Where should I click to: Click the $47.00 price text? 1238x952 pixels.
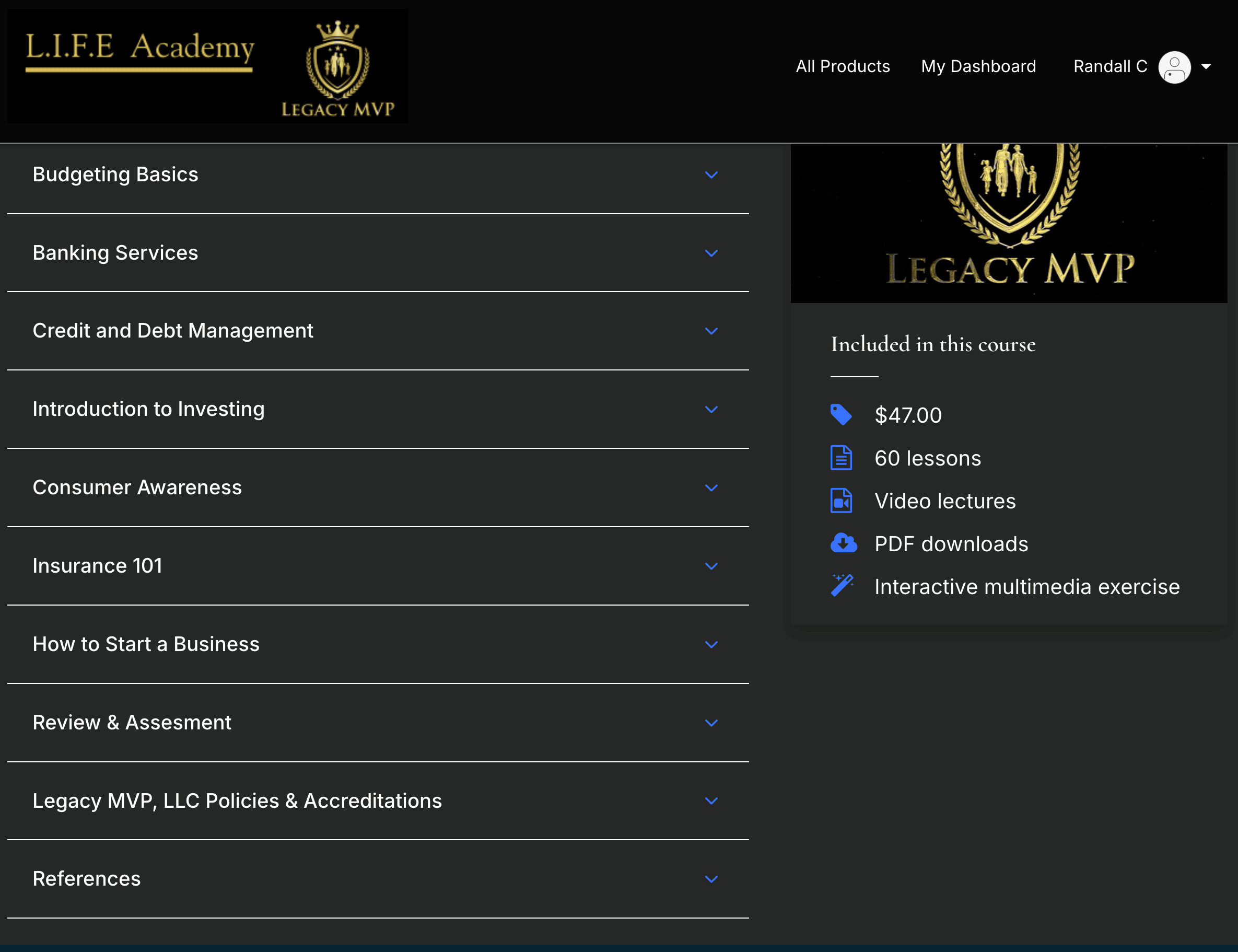coord(908,415)
